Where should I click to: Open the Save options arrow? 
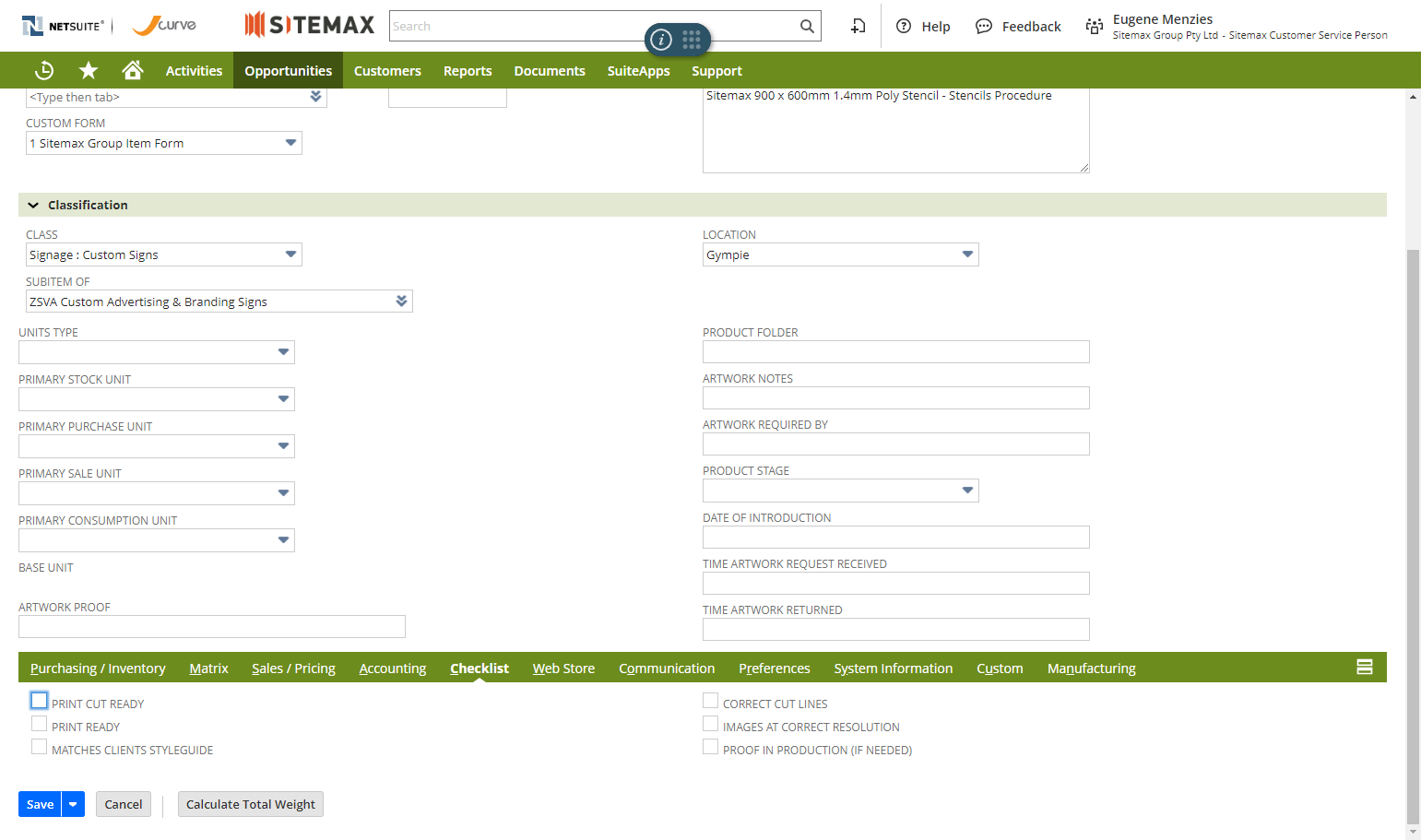73,804
